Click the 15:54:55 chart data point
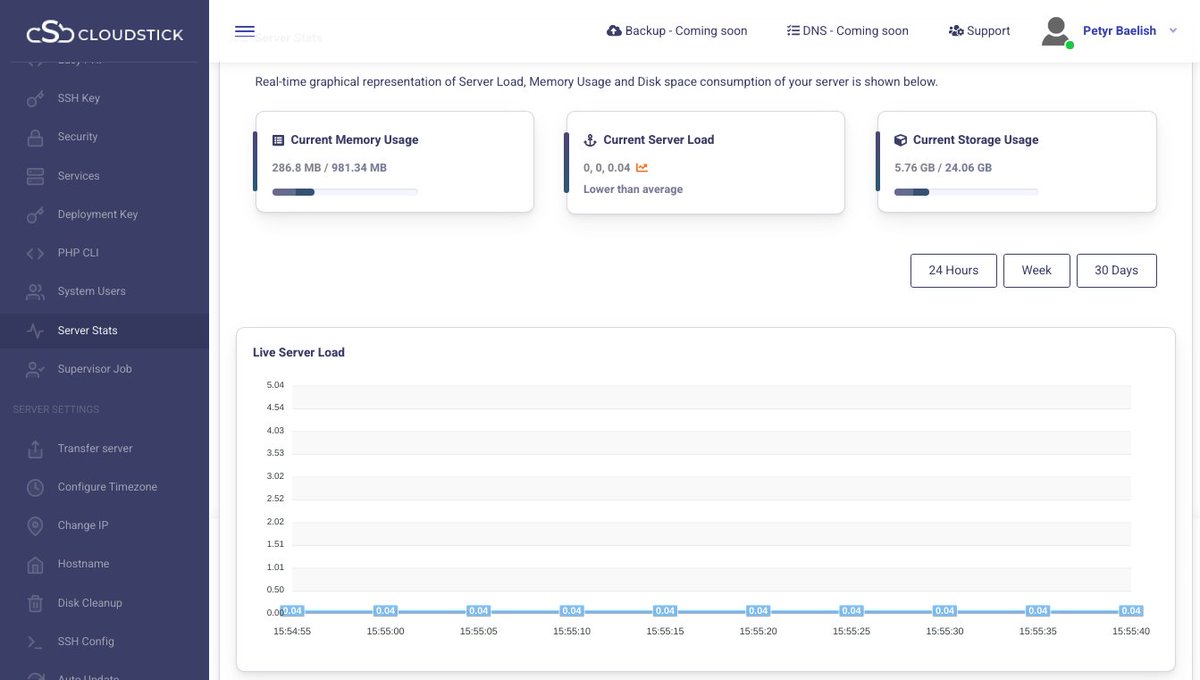The height and width of the screenshot is (680, 1200). point(292,611)
